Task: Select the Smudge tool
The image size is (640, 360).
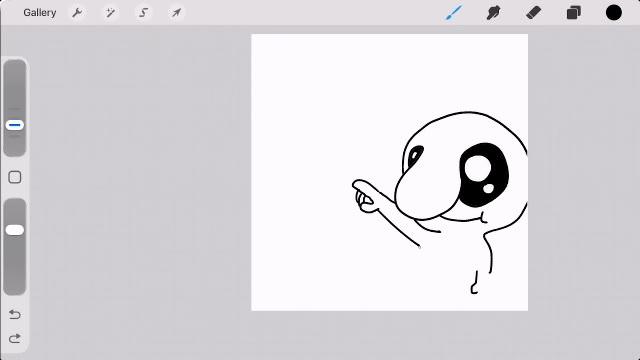Action: point(493,13)
